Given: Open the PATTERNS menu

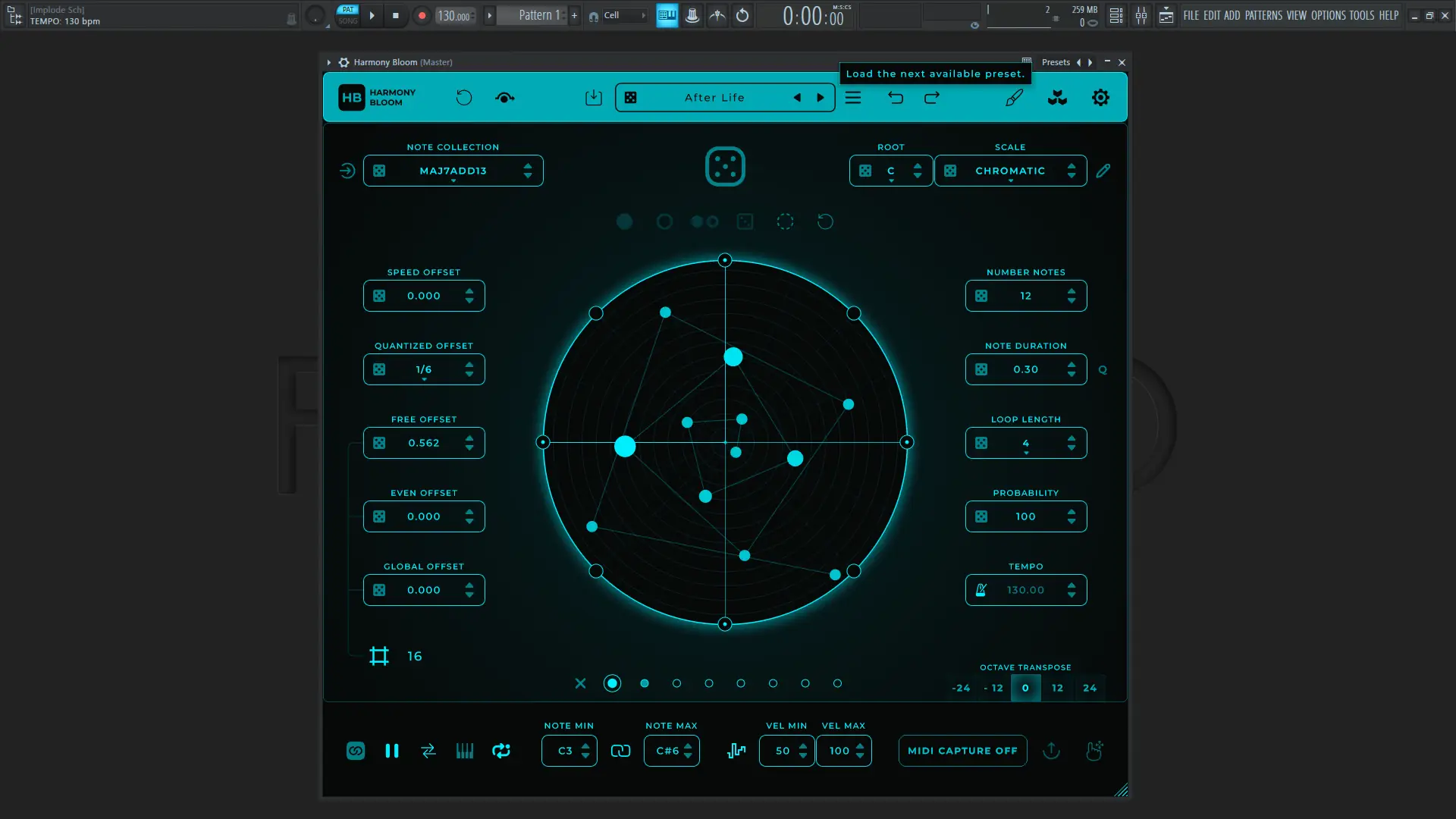Looking at the screenshot, I should click(1263, 15).
